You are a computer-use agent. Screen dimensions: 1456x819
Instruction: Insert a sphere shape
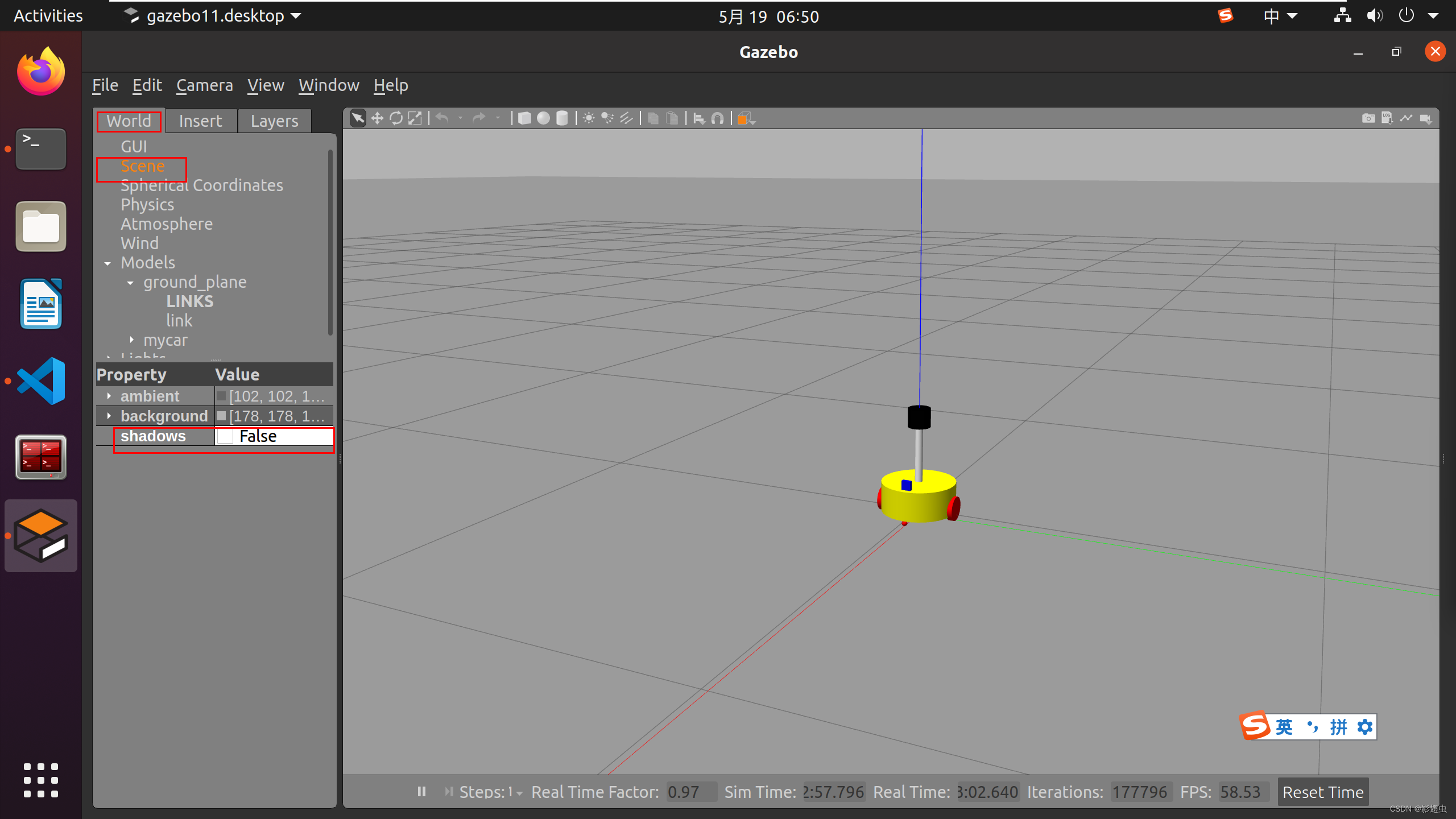544,118
